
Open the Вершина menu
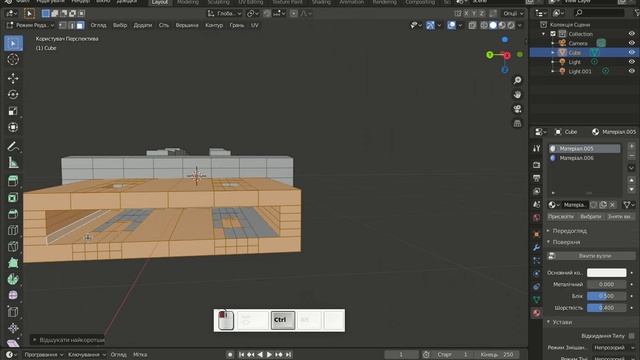tap(187, 25)
